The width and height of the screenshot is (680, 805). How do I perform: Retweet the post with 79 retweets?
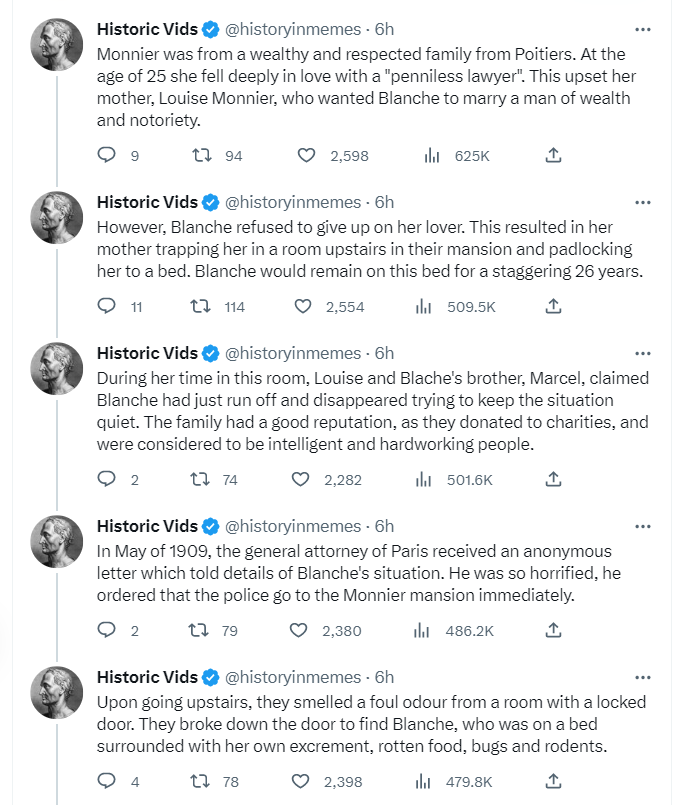pos(199,630)
